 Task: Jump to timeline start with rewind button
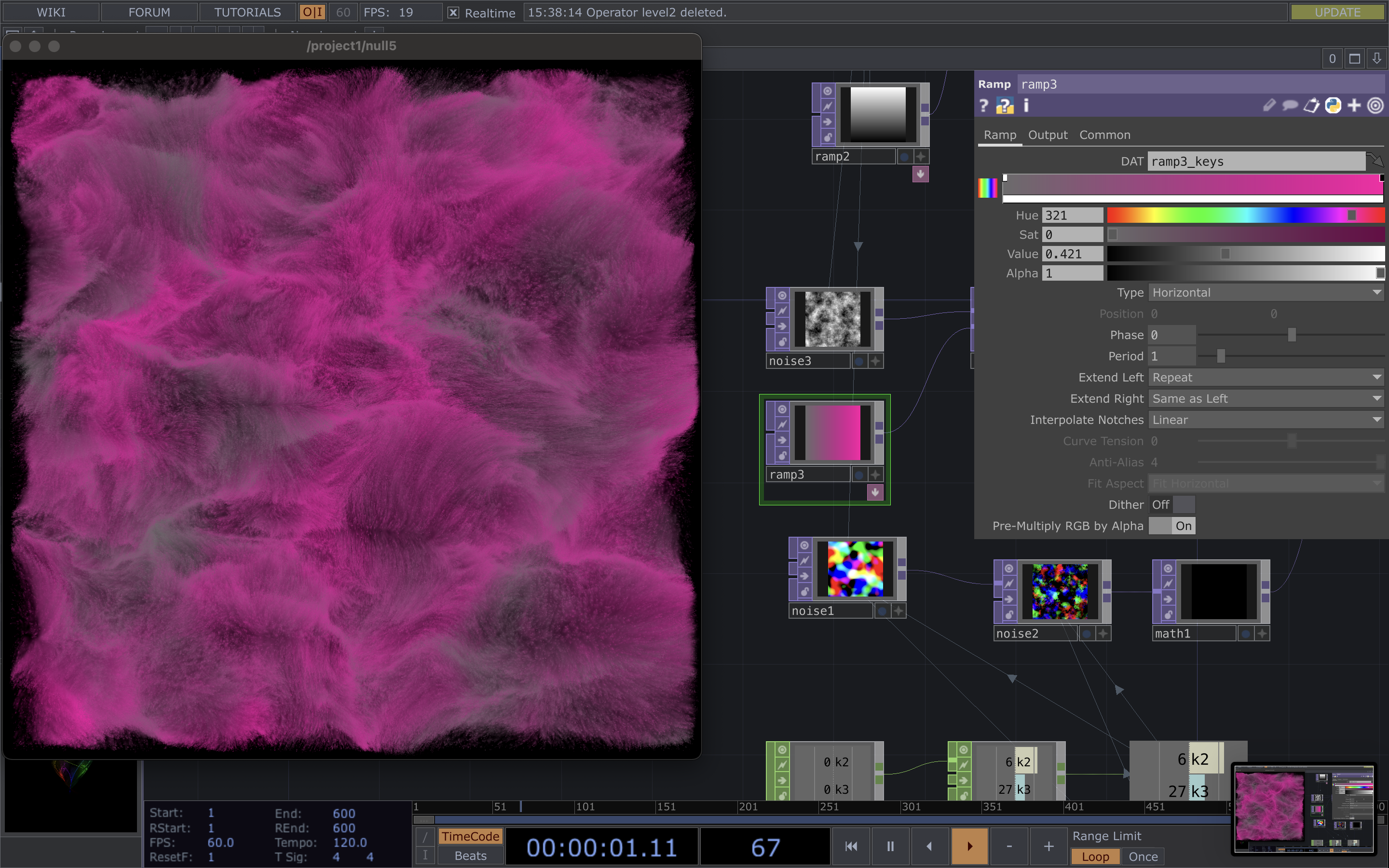point(851,846)
